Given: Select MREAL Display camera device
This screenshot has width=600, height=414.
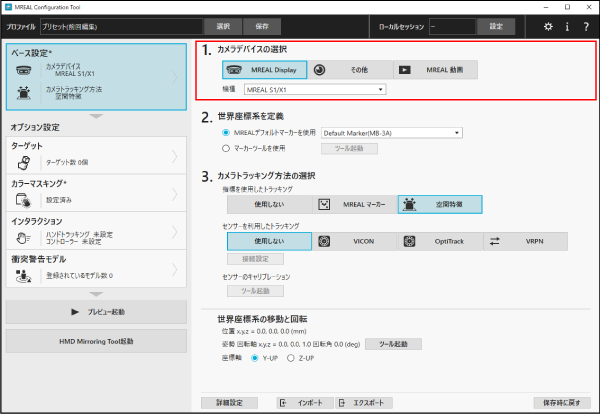Looking at the screenshot, I should coord(264,70).
